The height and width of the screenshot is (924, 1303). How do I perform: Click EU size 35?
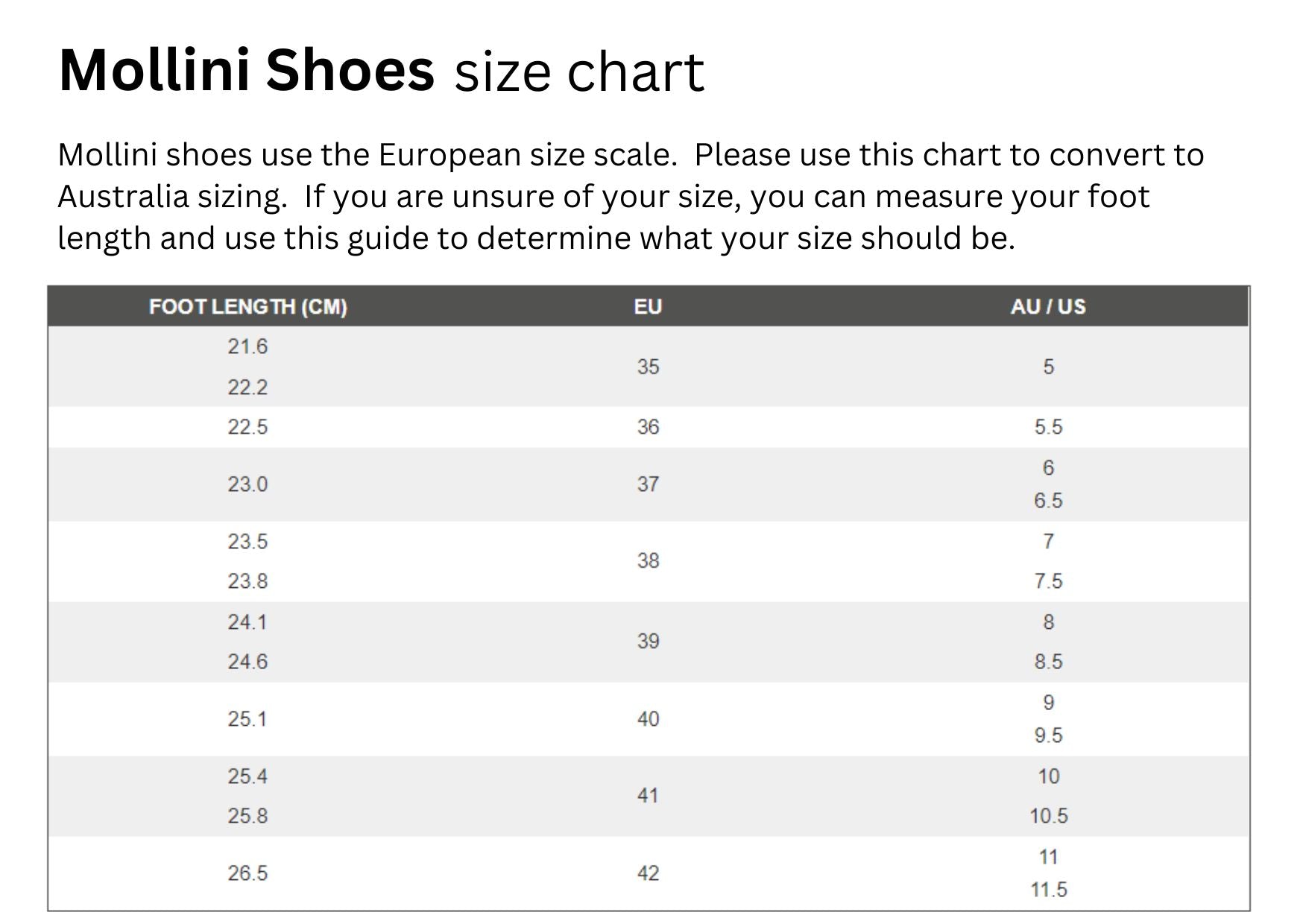coord(648,367)
